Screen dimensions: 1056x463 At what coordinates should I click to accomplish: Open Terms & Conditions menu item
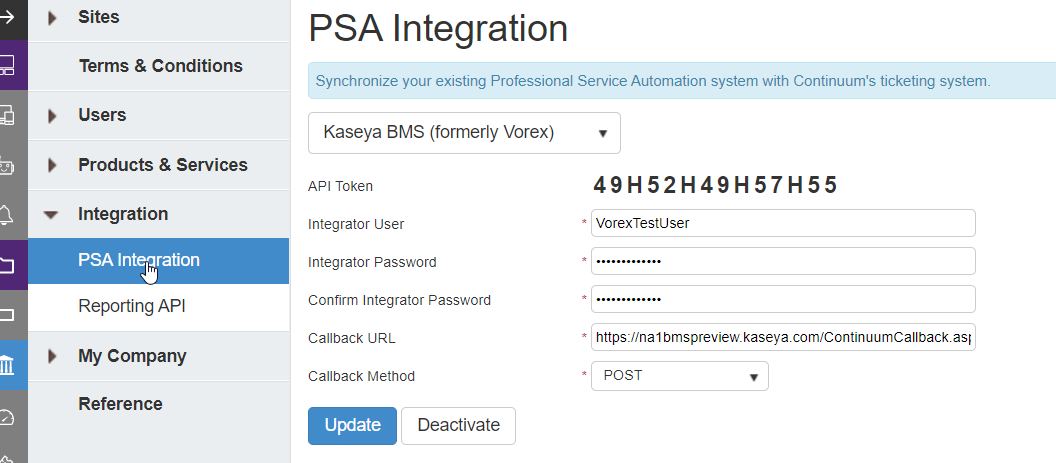160,66
